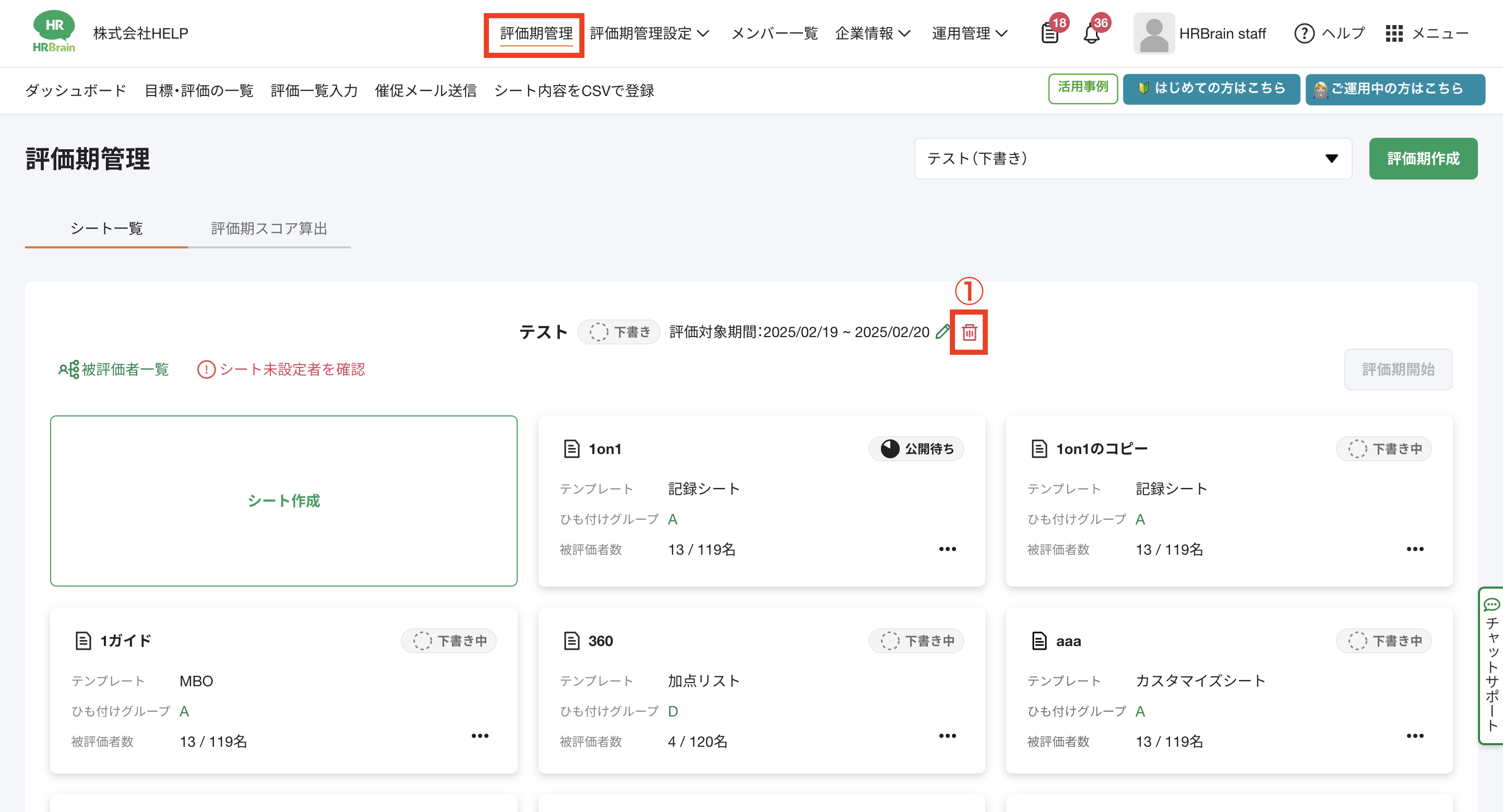This screenshot has height=812, width=1503.
Task: Click the document icon on 1on1のコピー card
Action: 1039,449
